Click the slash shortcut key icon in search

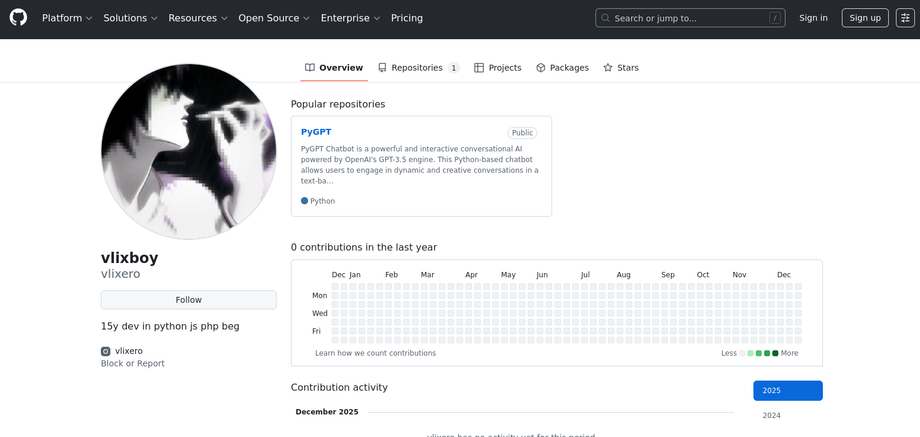point(775,18)
